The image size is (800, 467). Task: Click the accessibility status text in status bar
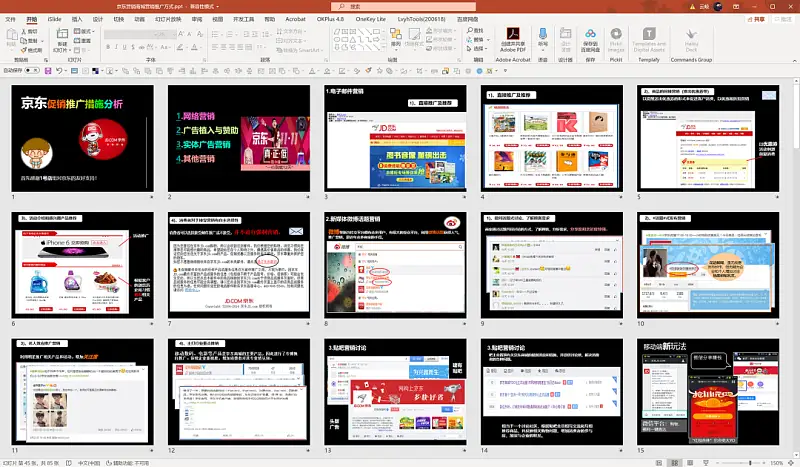pos(128,463)
